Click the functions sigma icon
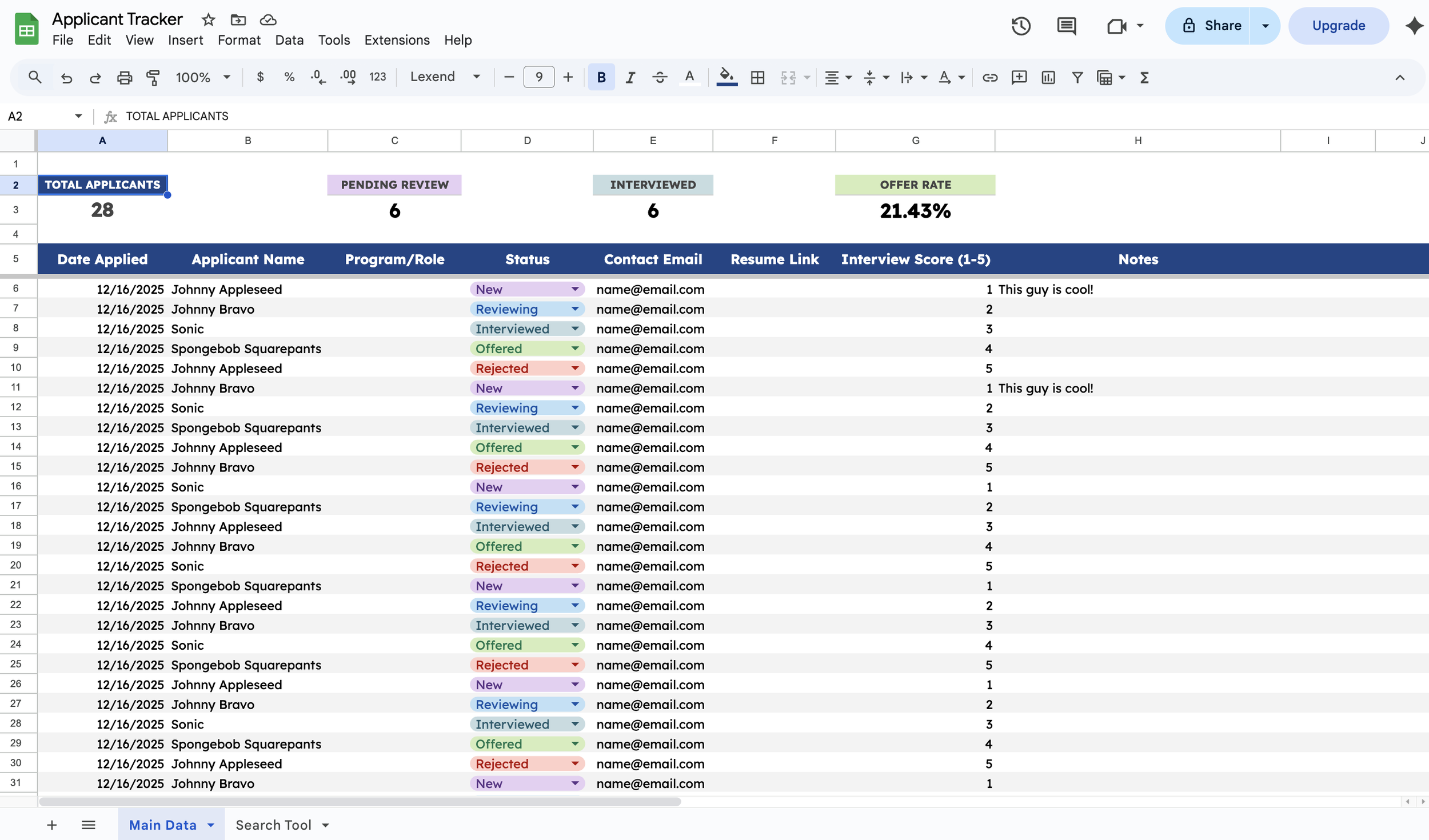 click(1144, 77)
